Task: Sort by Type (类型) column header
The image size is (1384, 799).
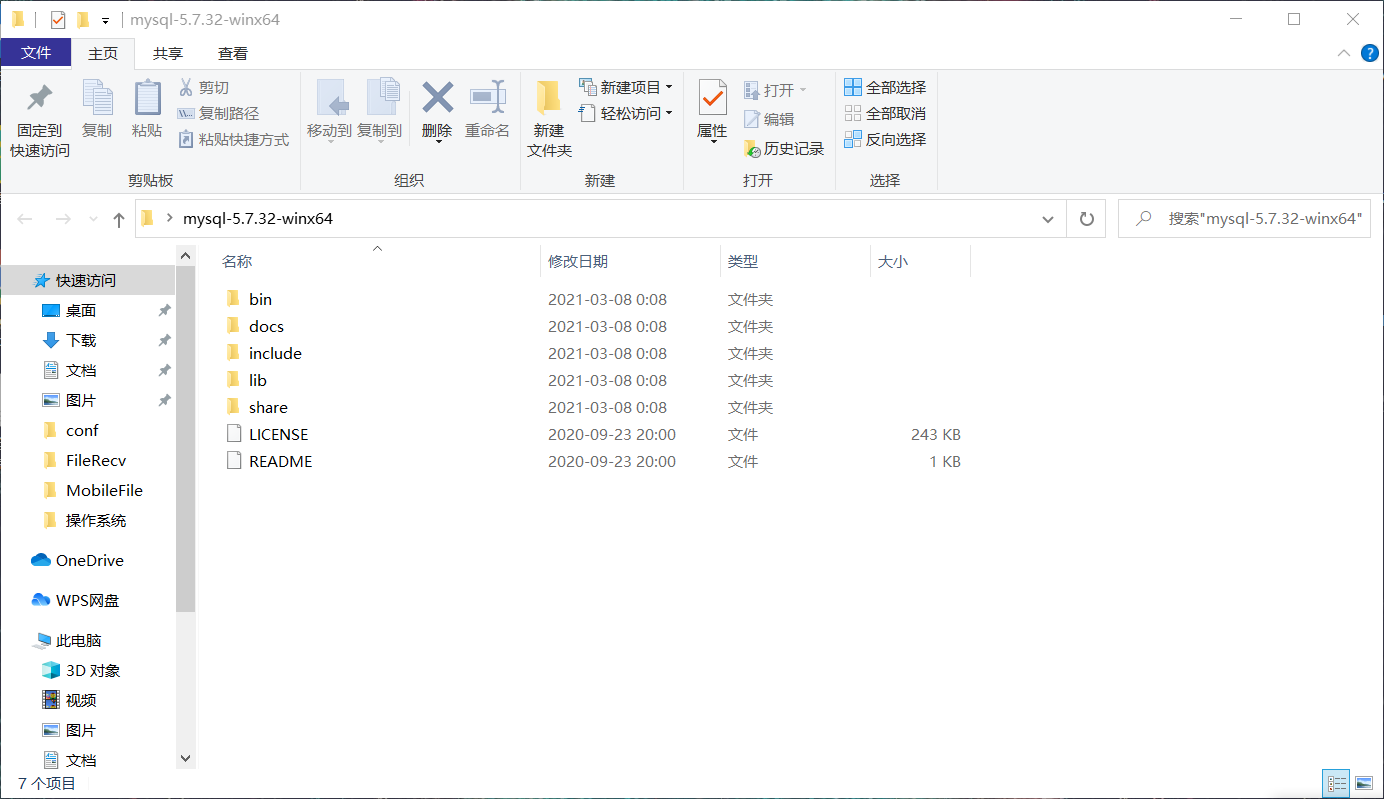Action: click(x=743, y=261)
